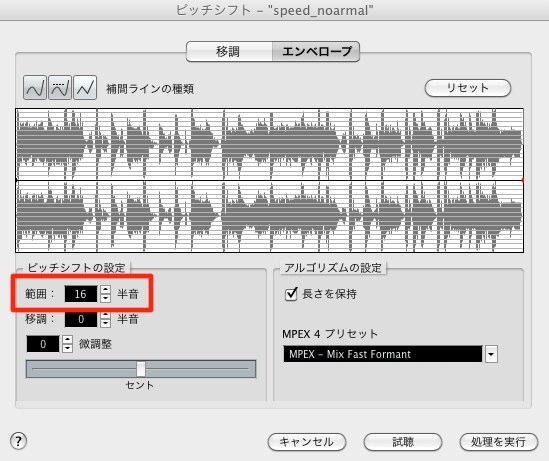This screenshot has height=461, width=549.
Task: Select the MPEX - Mix Fast Formant field
Action: point(382,354)
